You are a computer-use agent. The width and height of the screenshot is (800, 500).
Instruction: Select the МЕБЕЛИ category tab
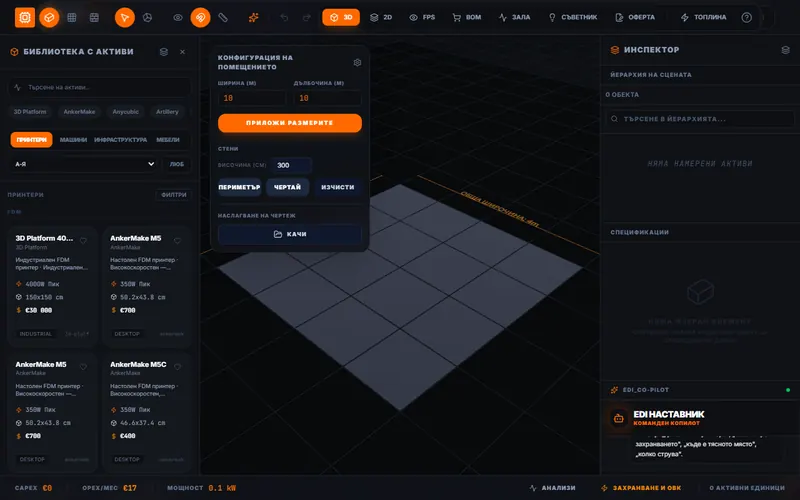pyautogui.click(x=168, y=140)
